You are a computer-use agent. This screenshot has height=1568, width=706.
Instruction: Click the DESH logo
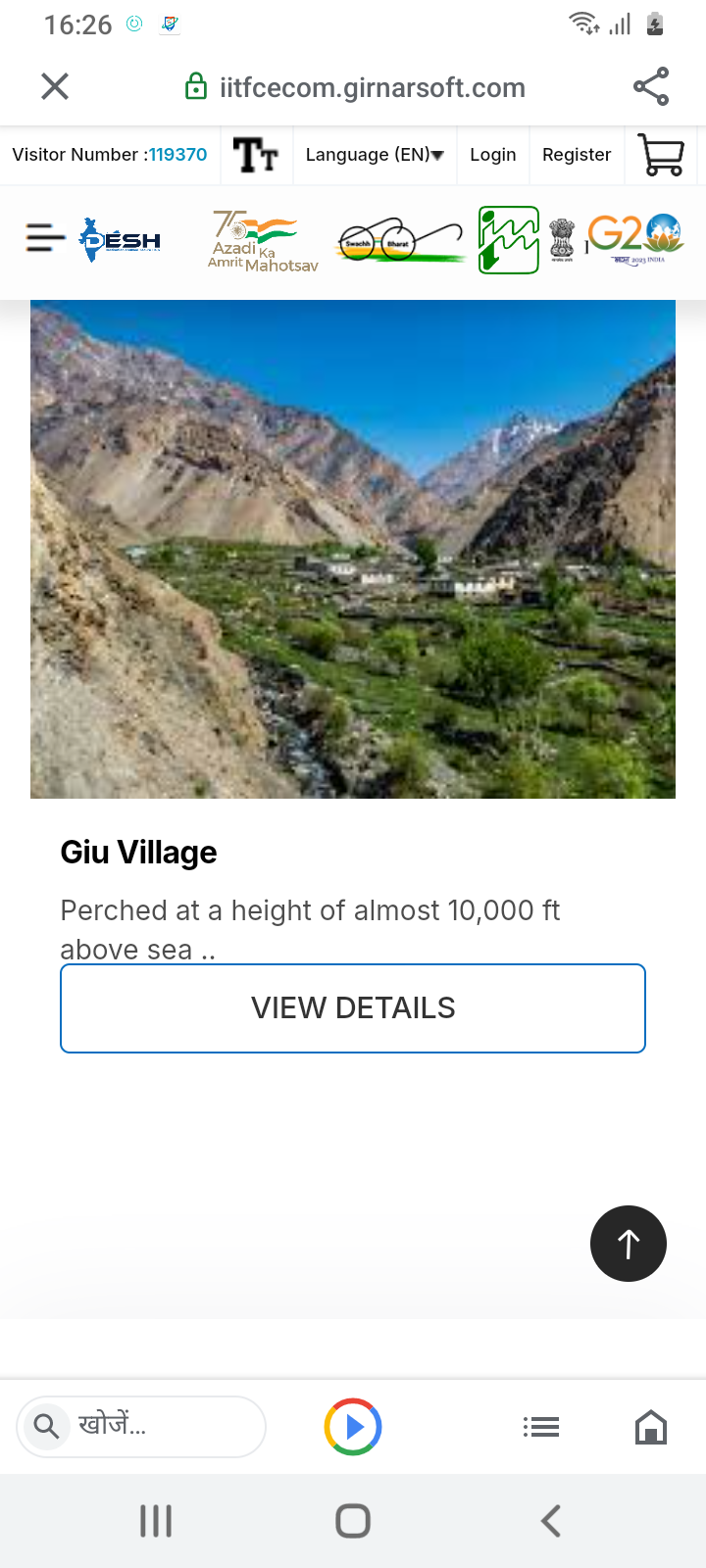(121, 240)
